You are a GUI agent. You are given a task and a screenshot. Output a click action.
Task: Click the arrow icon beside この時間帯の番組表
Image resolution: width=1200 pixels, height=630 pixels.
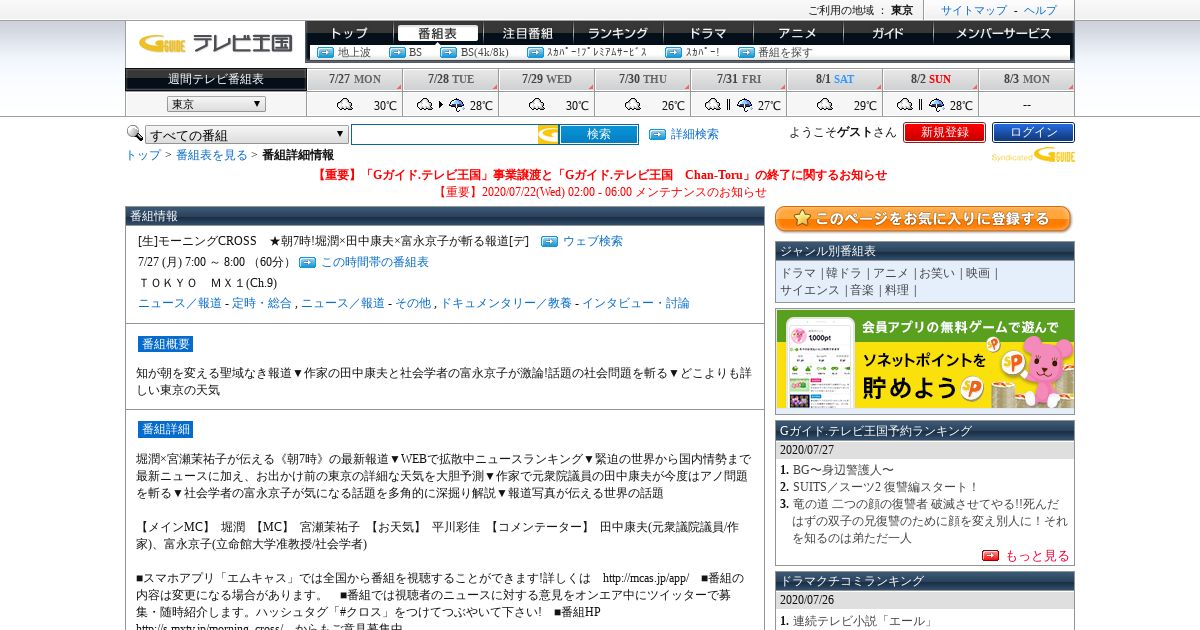pos(307,262)
